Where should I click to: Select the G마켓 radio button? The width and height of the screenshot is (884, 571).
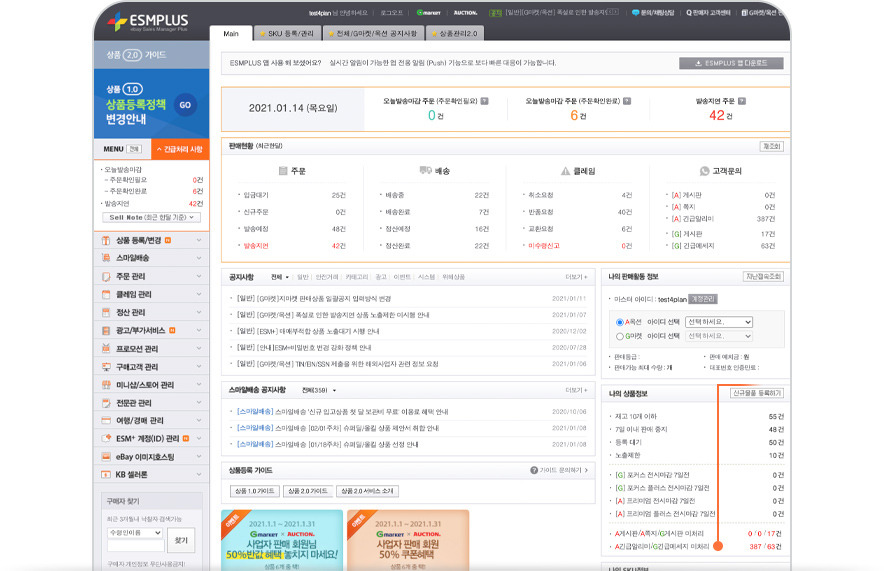(x=620, y=337)
